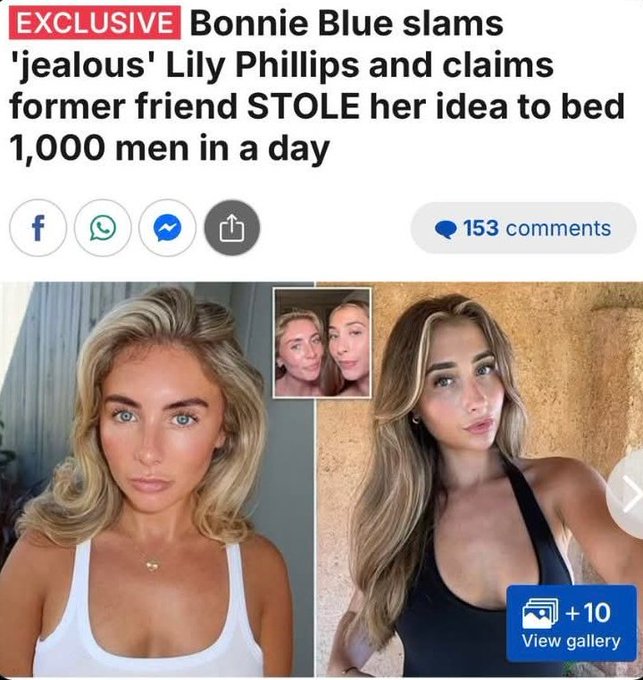Open the grey share sheet icon
Image resolution: width=643 pixels, height=680 pixels.
(x=232, y=228)
